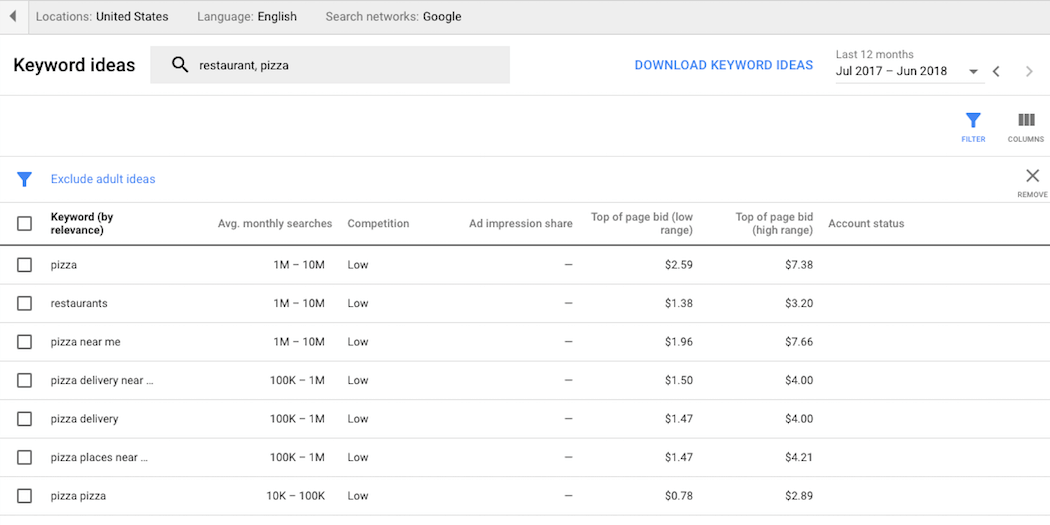Open the Locations: United States setting
Viewport: 1050px width, 525px height.
coord(102,17)
